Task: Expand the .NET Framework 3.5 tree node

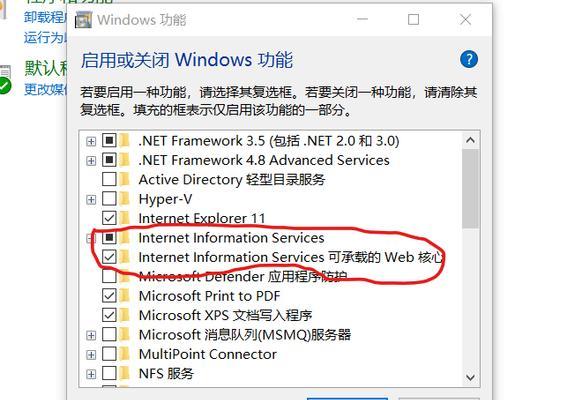Action: coord(91,141)
